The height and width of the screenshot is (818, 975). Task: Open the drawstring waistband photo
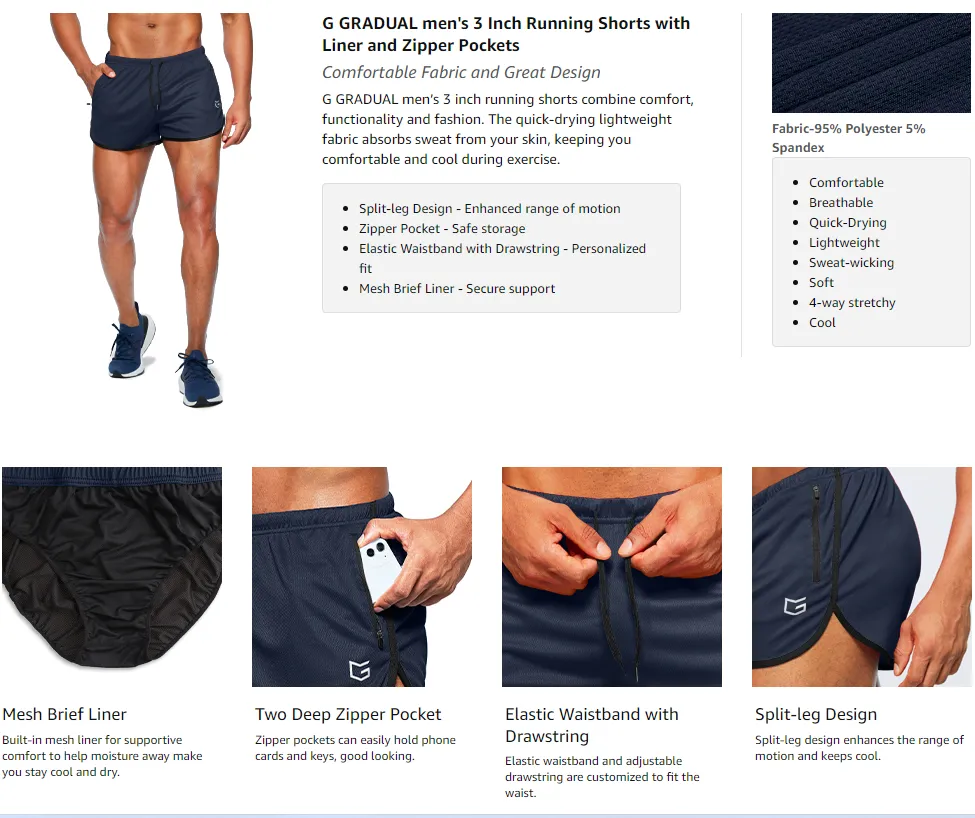(x=612, y=577)
